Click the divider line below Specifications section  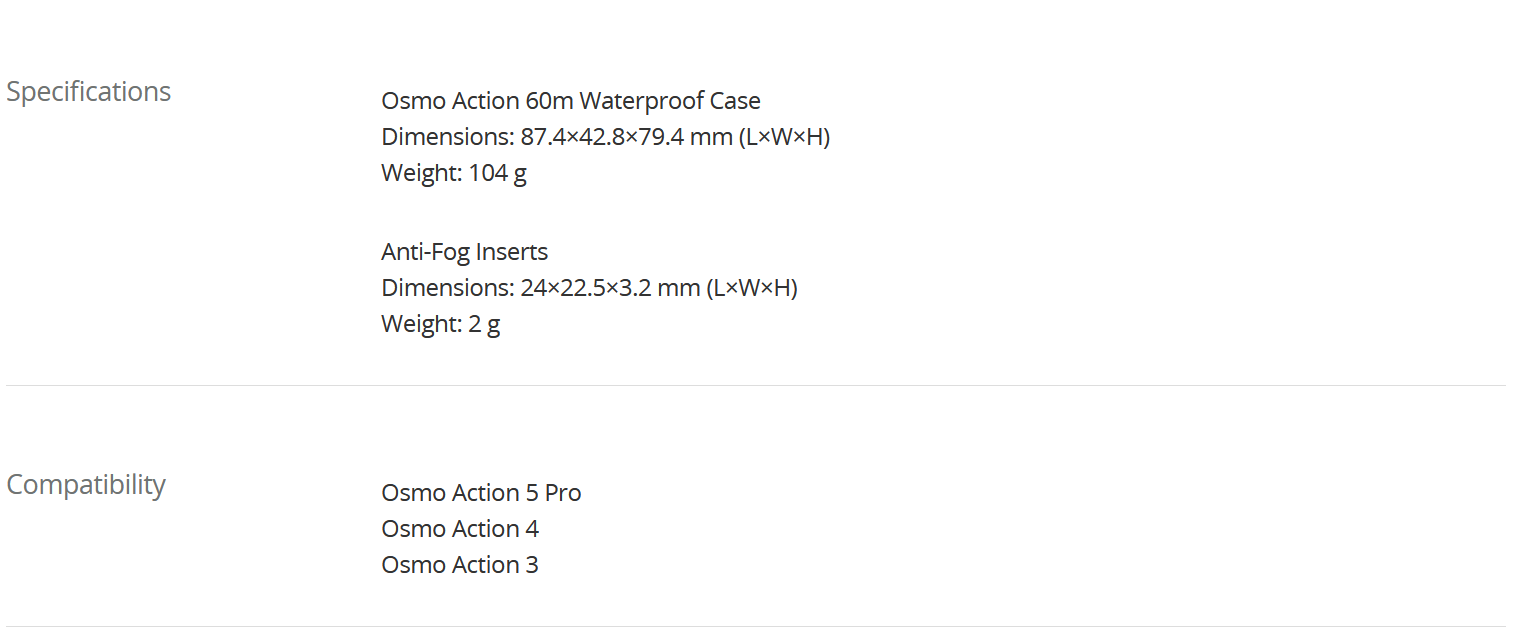tap(756, 385)
